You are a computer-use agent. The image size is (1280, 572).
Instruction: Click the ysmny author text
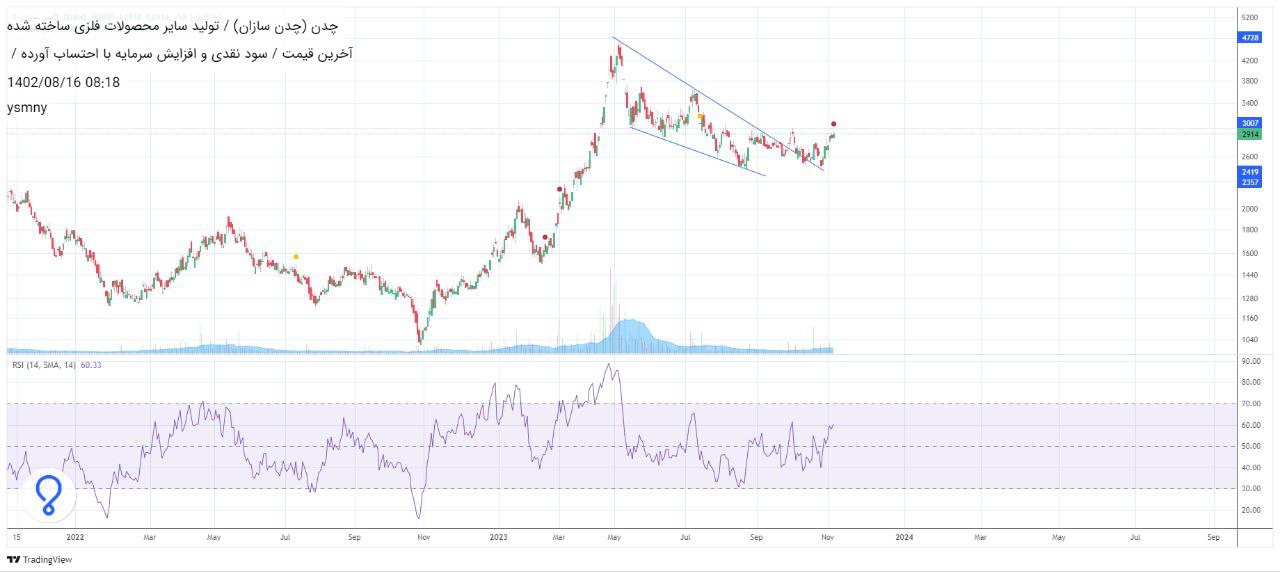pyautogui.click(x=27, y=108)
